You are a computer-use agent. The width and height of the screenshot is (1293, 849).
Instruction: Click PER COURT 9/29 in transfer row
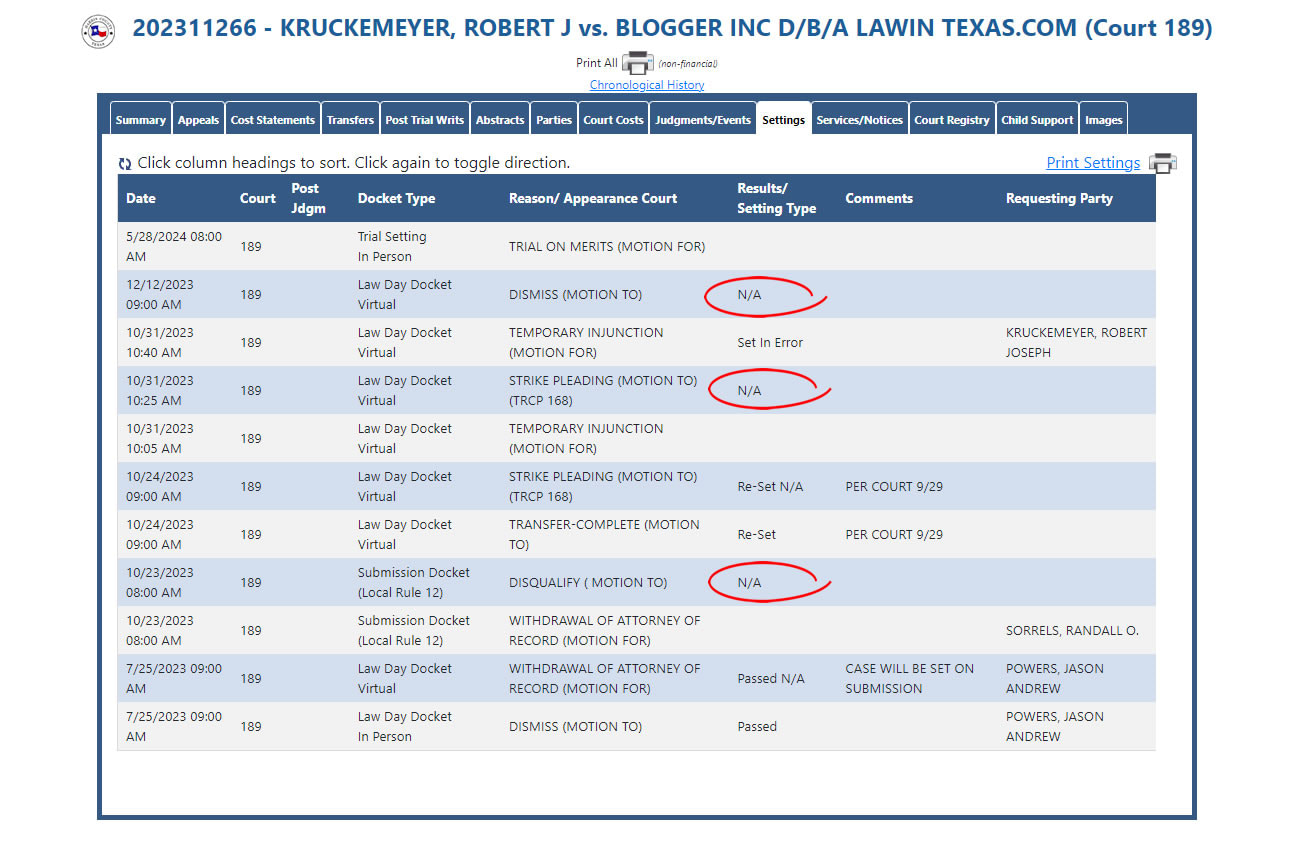tap(894, 534)
